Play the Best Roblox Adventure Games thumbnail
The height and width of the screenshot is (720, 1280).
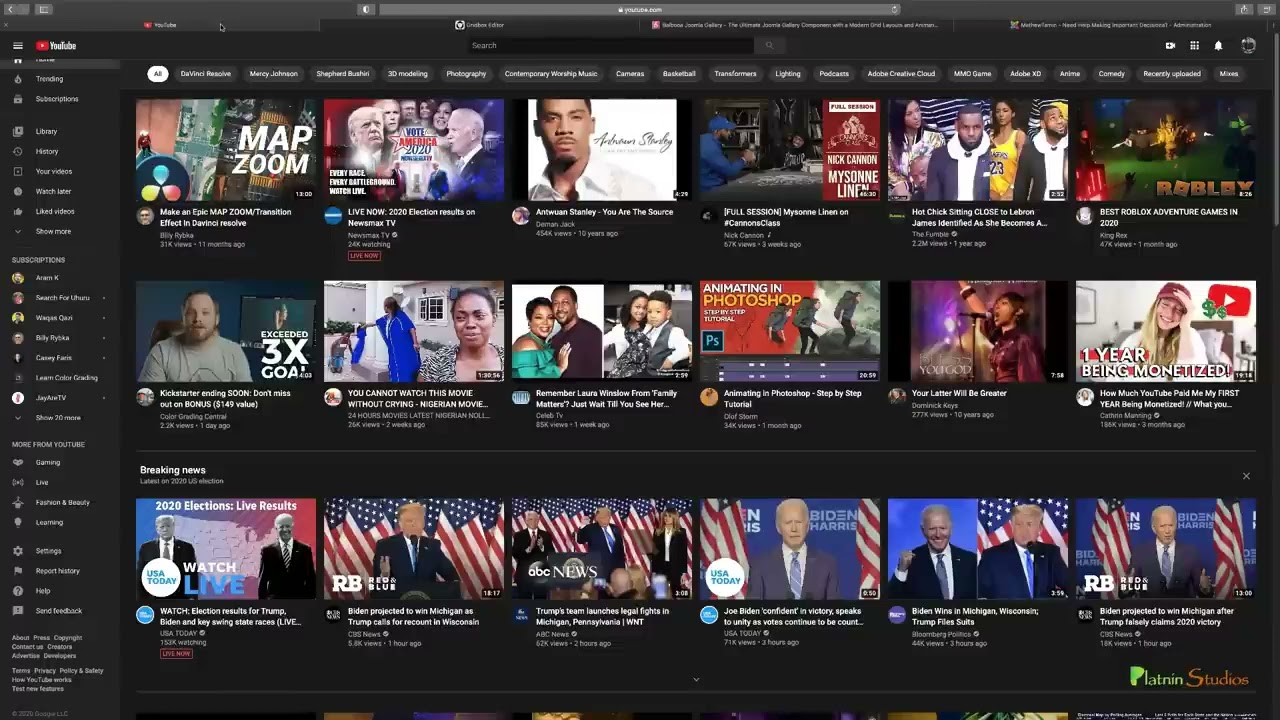[x=1166, y=150]
